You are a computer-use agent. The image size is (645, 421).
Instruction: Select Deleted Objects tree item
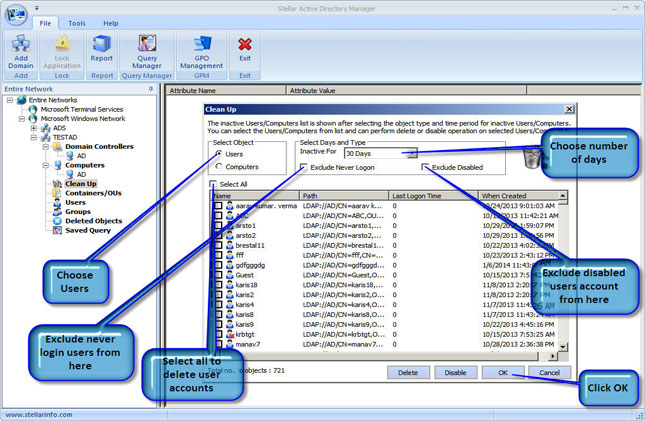[x=94, y=221]
